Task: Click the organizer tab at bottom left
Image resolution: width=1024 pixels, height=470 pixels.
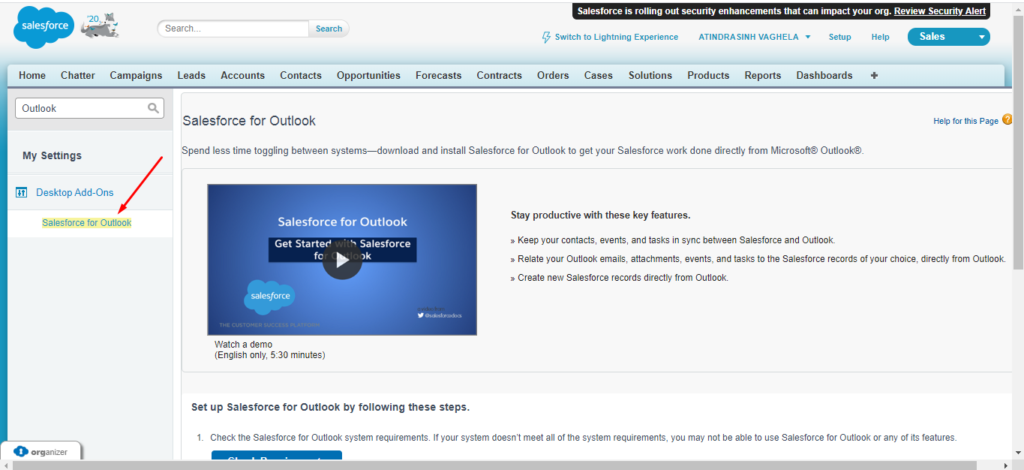Action: 41,451
